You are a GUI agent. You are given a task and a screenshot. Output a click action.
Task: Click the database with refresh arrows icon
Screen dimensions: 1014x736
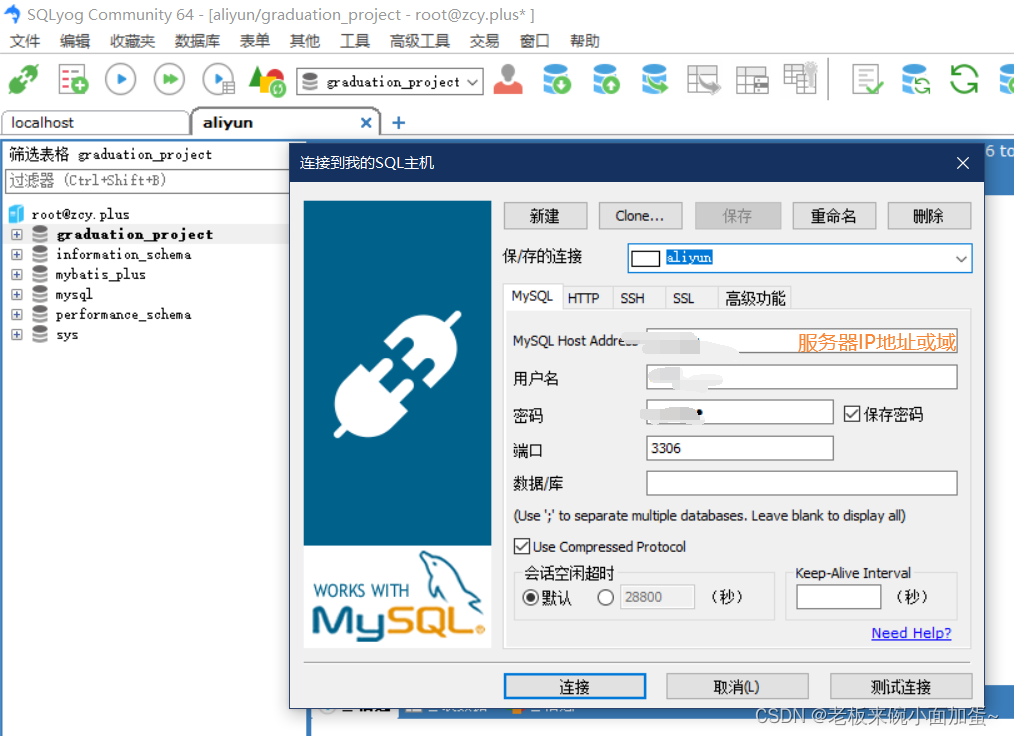coord(916,80)
